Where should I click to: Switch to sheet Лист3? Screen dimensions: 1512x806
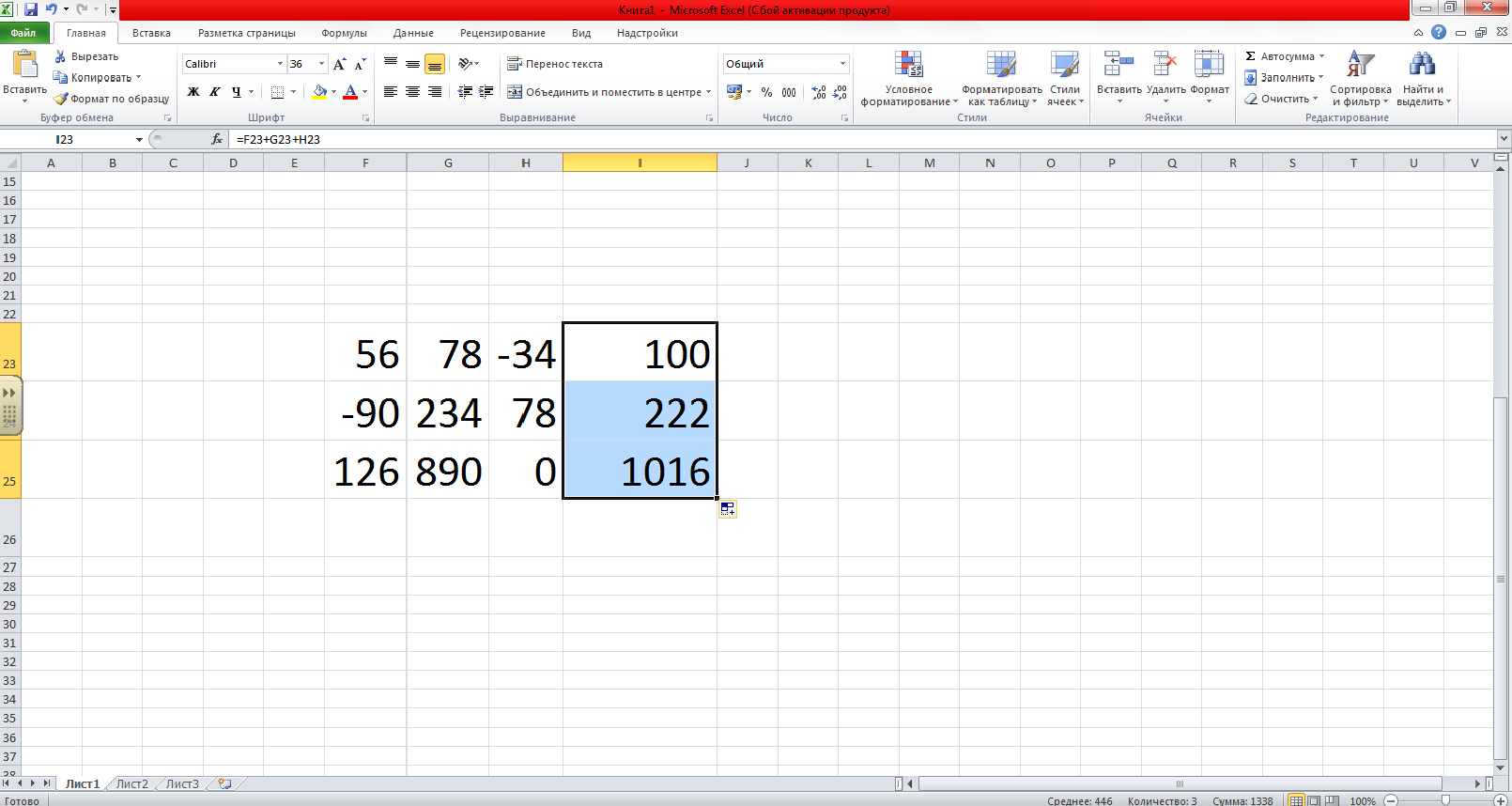(182, 783)
